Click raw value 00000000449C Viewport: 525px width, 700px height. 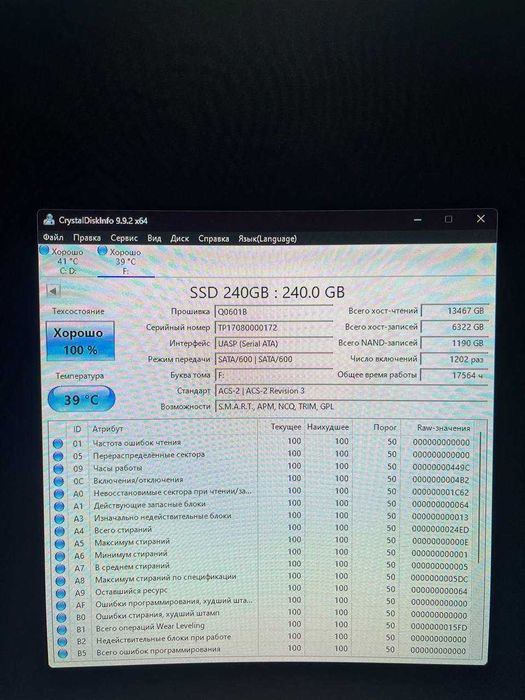(441, 467)
